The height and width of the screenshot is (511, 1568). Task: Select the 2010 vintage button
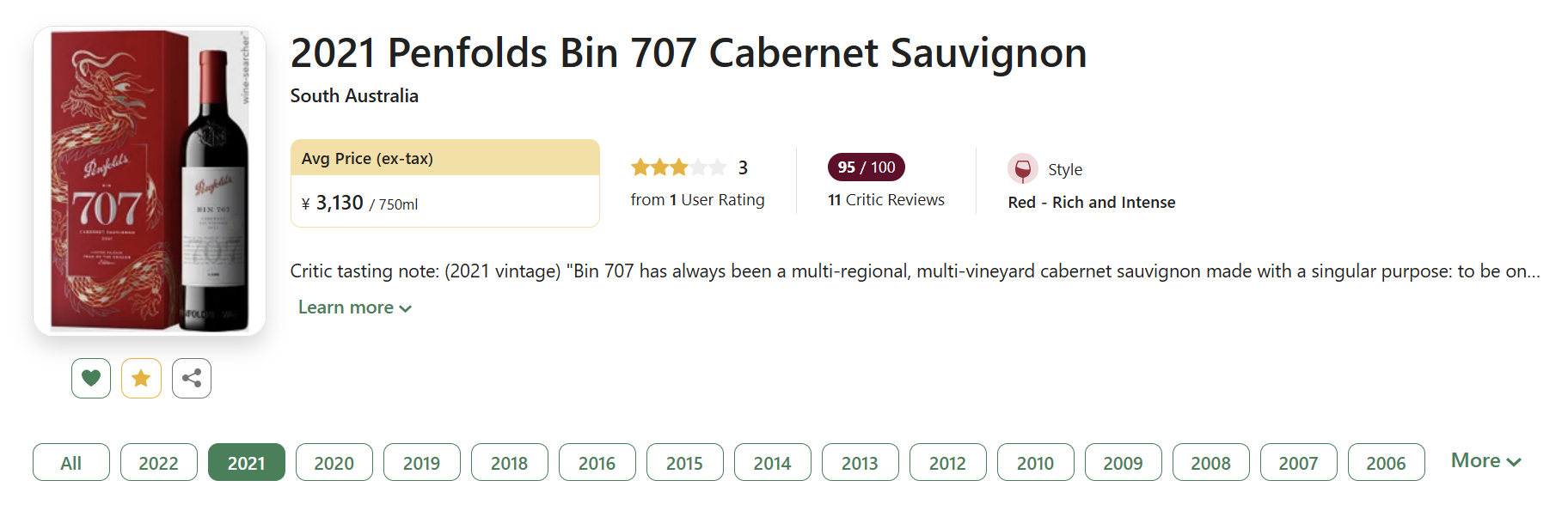click(1036, 463)
